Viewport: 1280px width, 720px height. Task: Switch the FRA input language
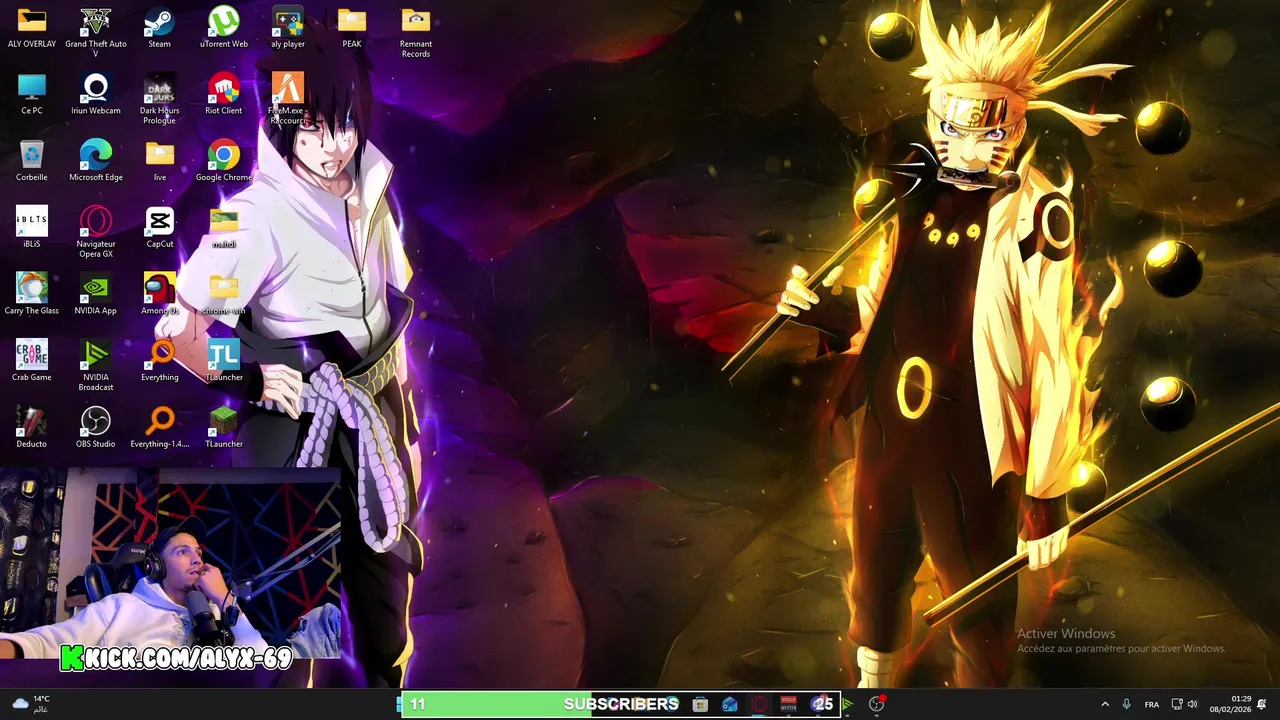[x=1152, y=704]
